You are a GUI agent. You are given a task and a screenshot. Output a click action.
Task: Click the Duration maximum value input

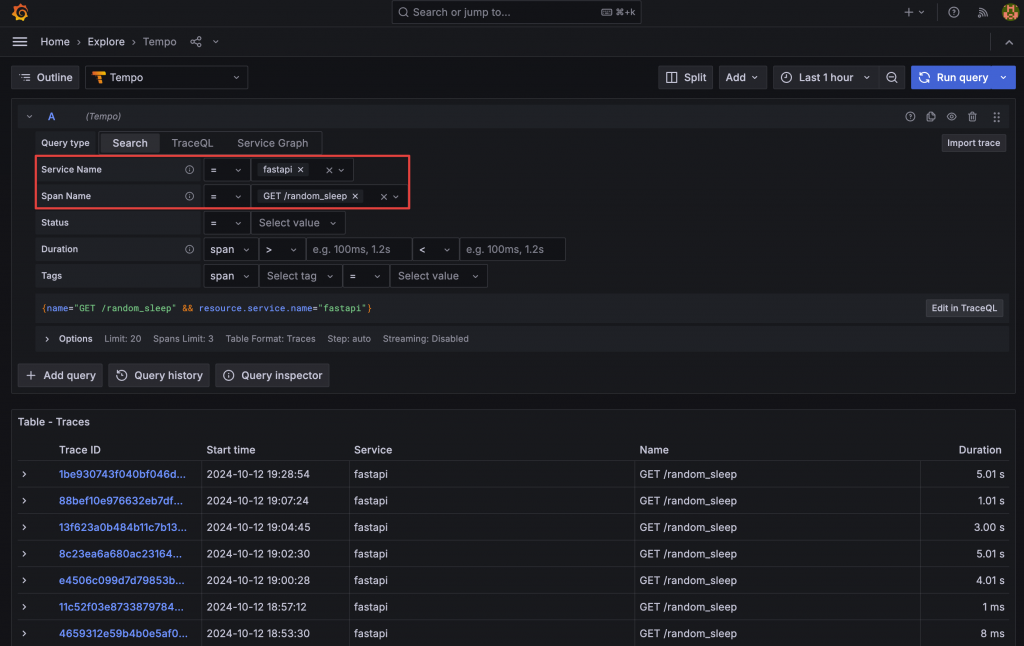pyautogui.click(x=512, y=250)
